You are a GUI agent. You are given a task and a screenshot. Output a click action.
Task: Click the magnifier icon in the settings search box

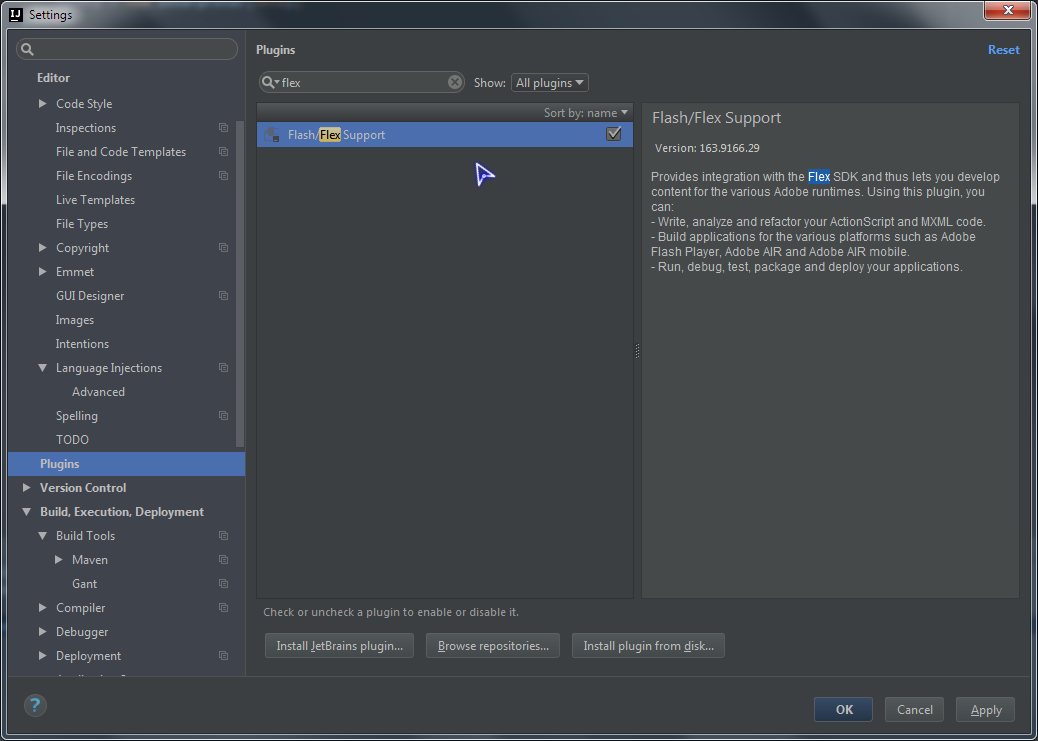click(28, 49)
